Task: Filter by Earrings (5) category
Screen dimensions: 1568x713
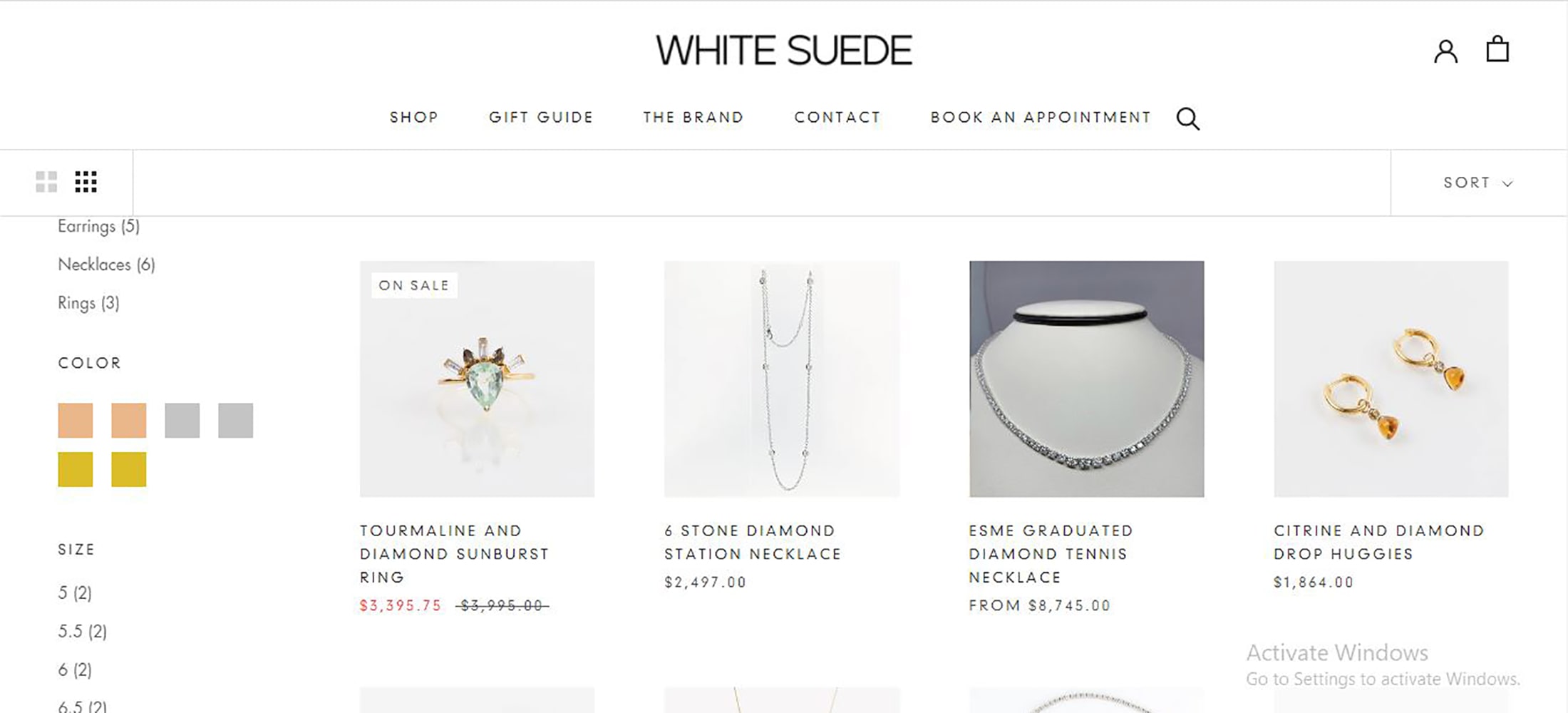Action: click(98, 226)
